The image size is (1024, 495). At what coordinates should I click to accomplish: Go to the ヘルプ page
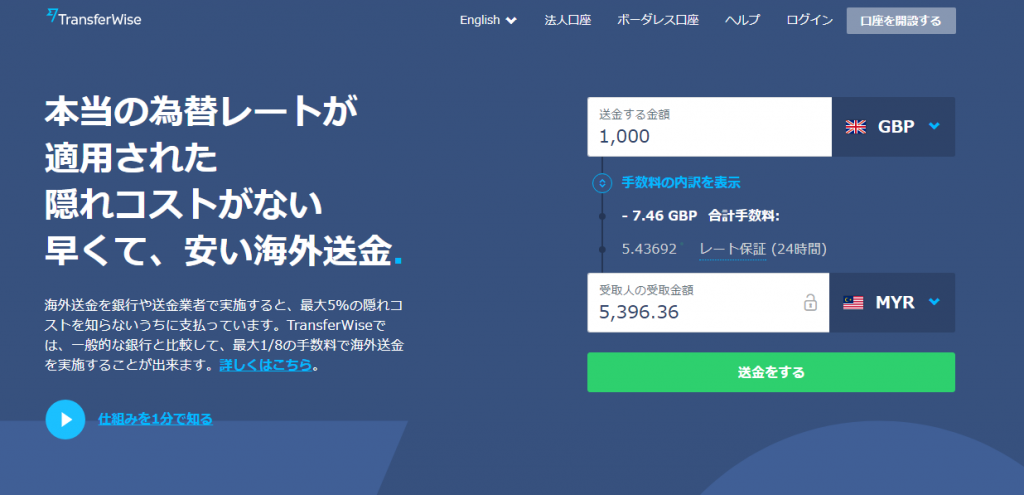click(742, 20)
